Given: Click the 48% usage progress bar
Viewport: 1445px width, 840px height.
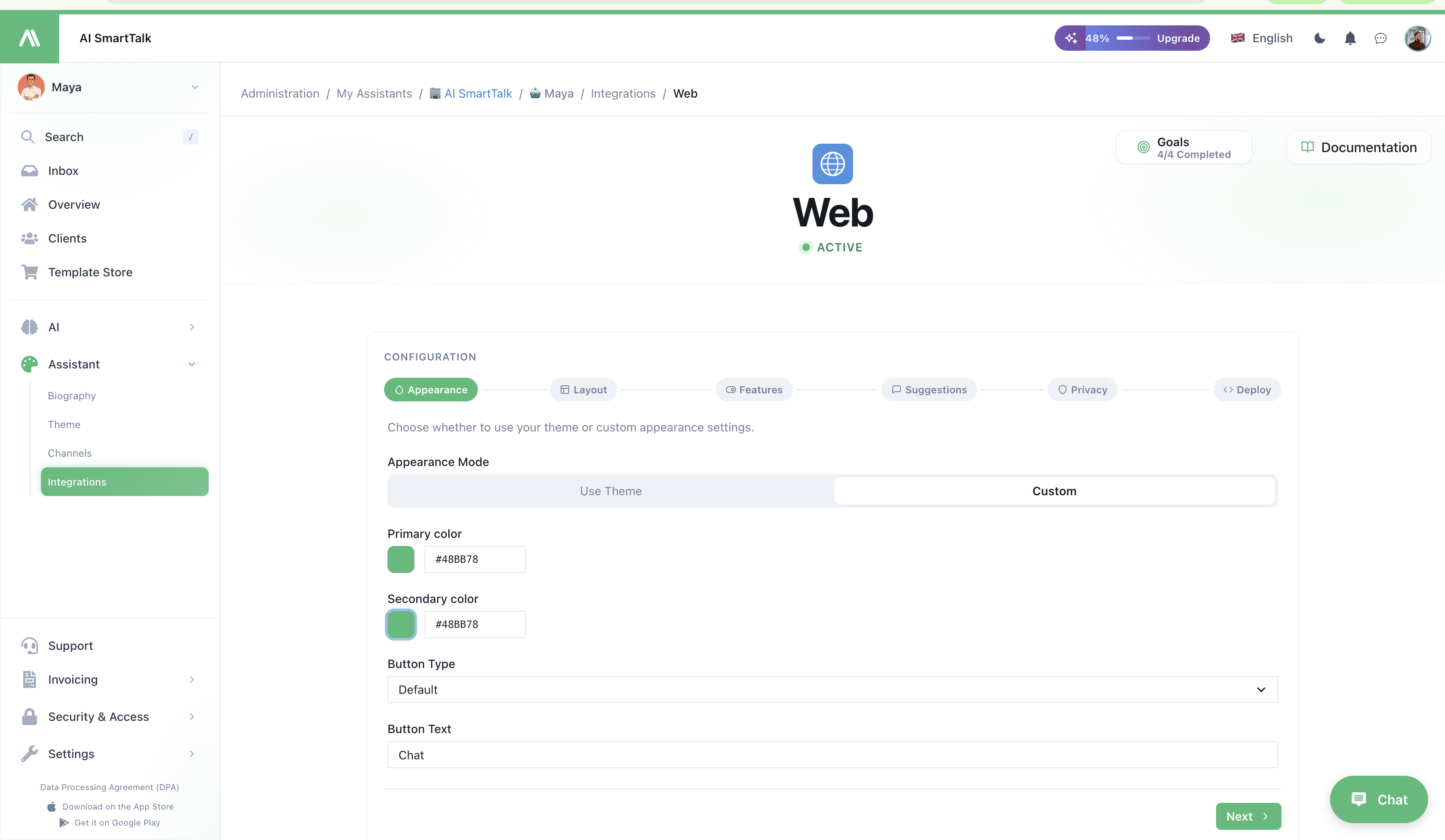Looking at the screenshot, I should click(x=1132, y=38).
